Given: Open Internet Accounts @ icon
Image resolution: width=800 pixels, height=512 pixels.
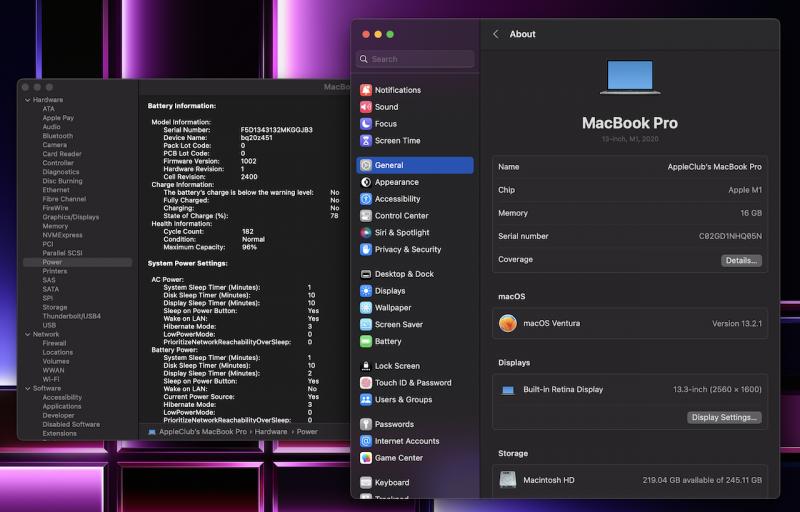Looking at the screenshot, I should (x=365, y=441).
